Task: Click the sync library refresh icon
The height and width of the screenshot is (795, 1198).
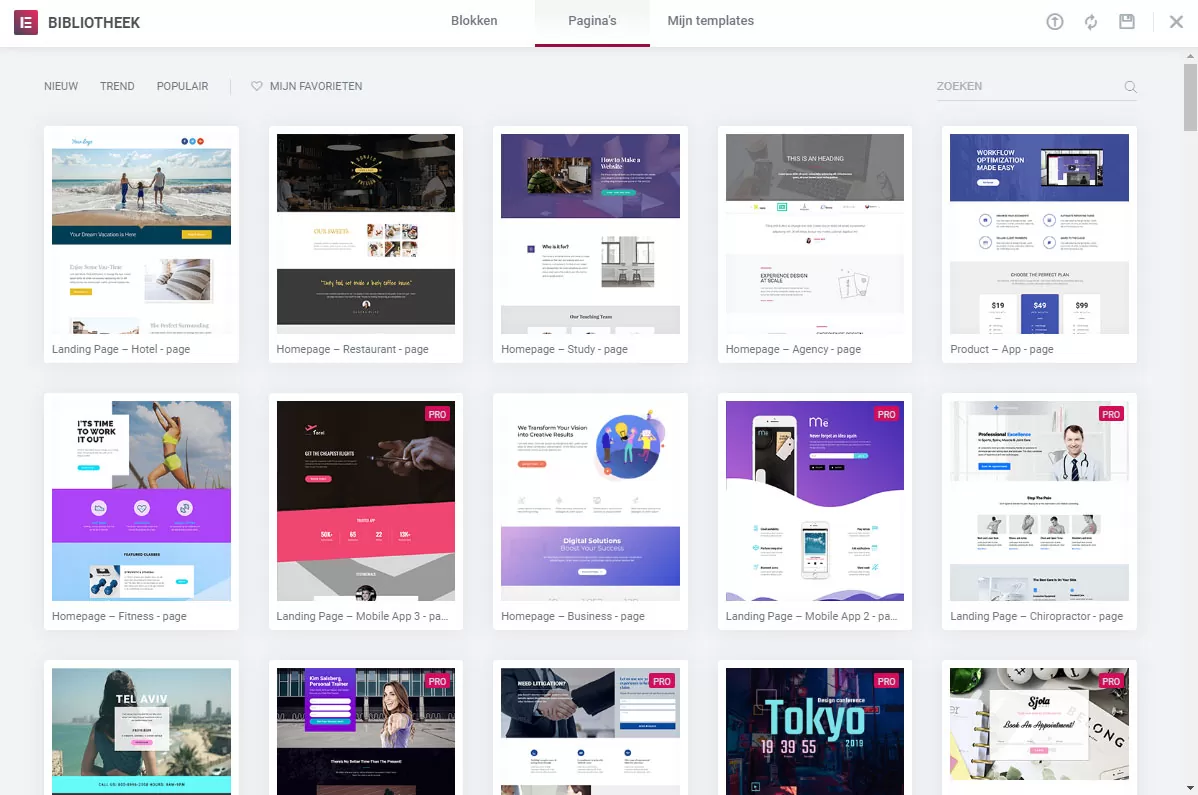Action: [x=1091, y=22]
